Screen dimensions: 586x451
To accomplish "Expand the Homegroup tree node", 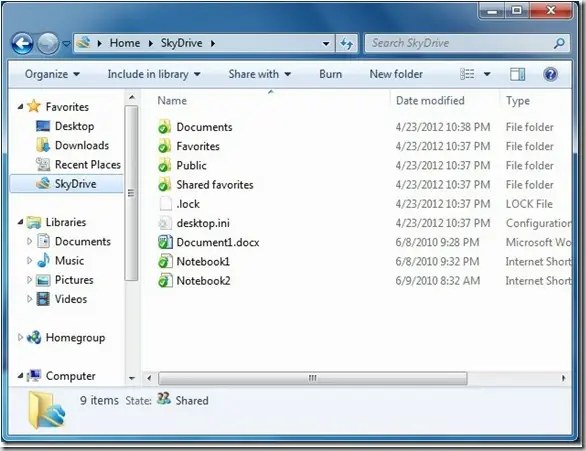I will [x=20, y=337].
